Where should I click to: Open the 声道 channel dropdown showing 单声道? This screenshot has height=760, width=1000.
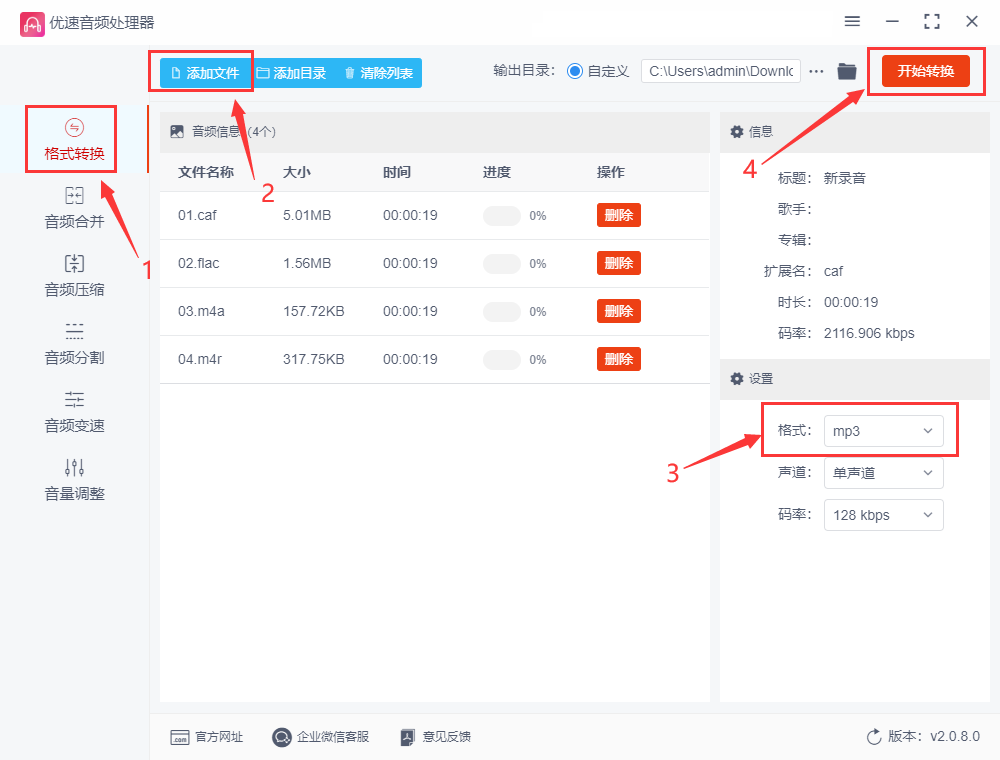tap(883, 473)
